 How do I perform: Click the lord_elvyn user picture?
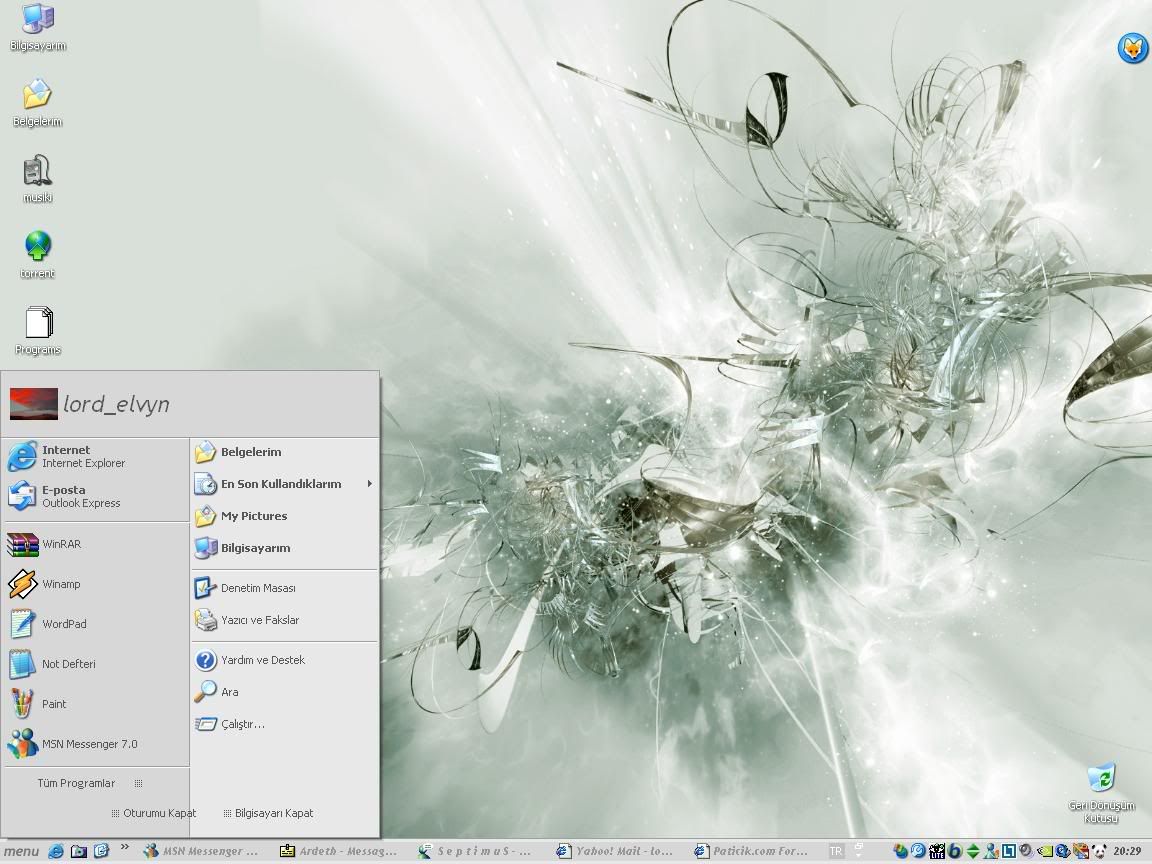33,404
